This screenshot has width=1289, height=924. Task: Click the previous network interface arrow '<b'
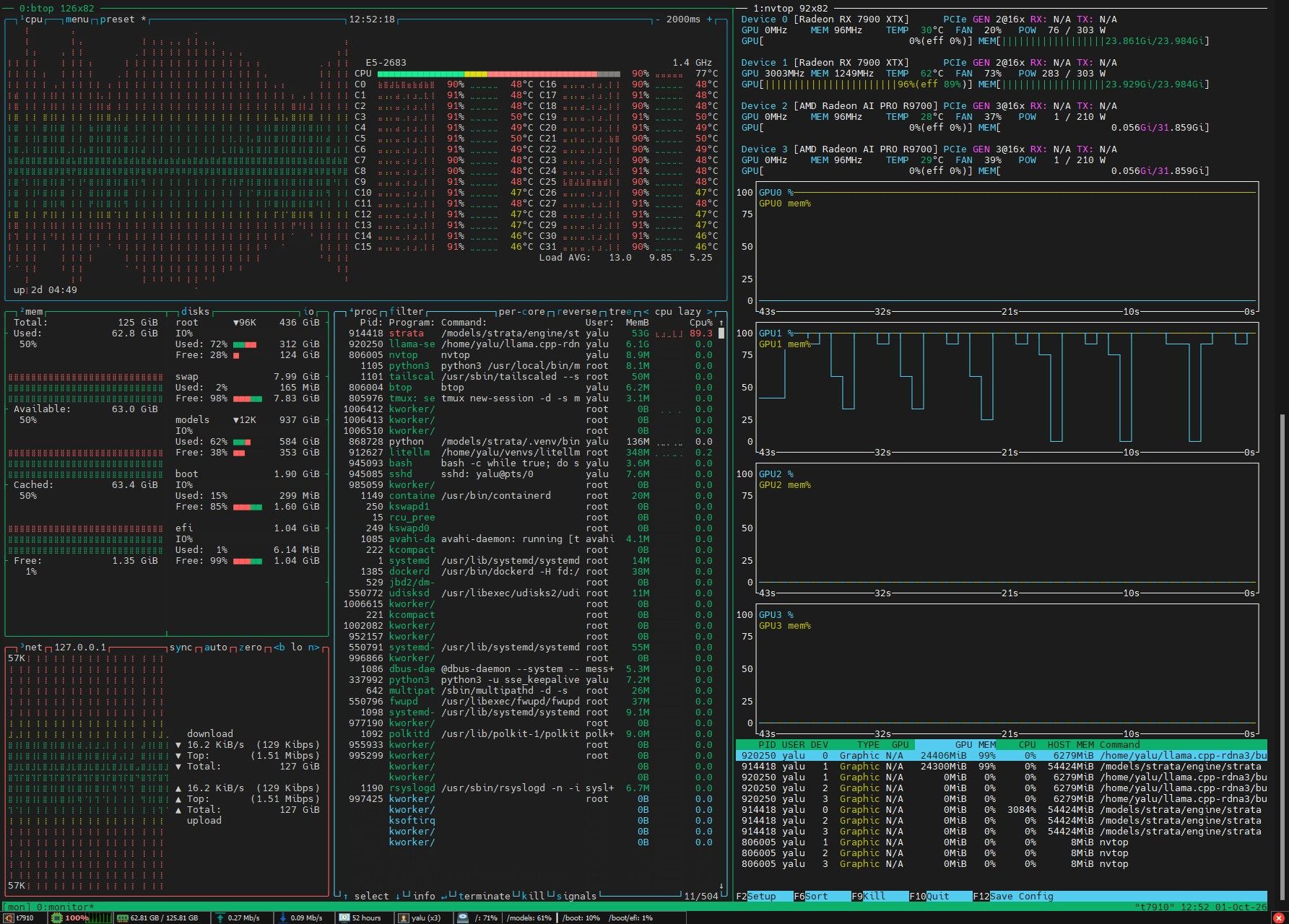point(279,648)
